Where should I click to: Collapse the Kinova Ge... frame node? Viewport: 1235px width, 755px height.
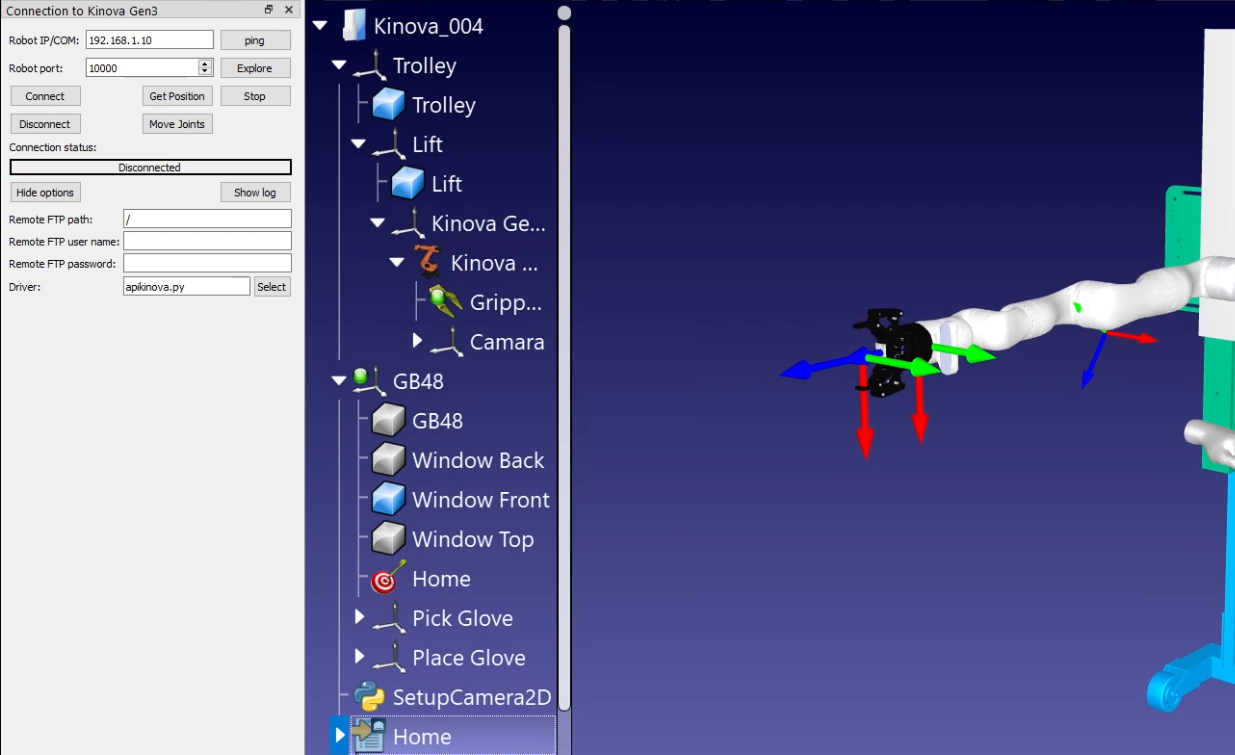coord(378,223)
